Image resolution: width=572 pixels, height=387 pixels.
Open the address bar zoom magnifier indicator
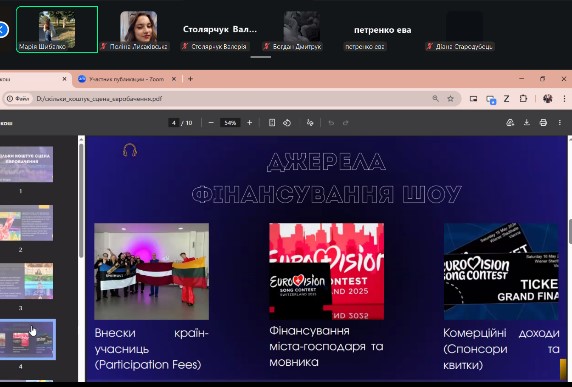[x=435, y=98]
